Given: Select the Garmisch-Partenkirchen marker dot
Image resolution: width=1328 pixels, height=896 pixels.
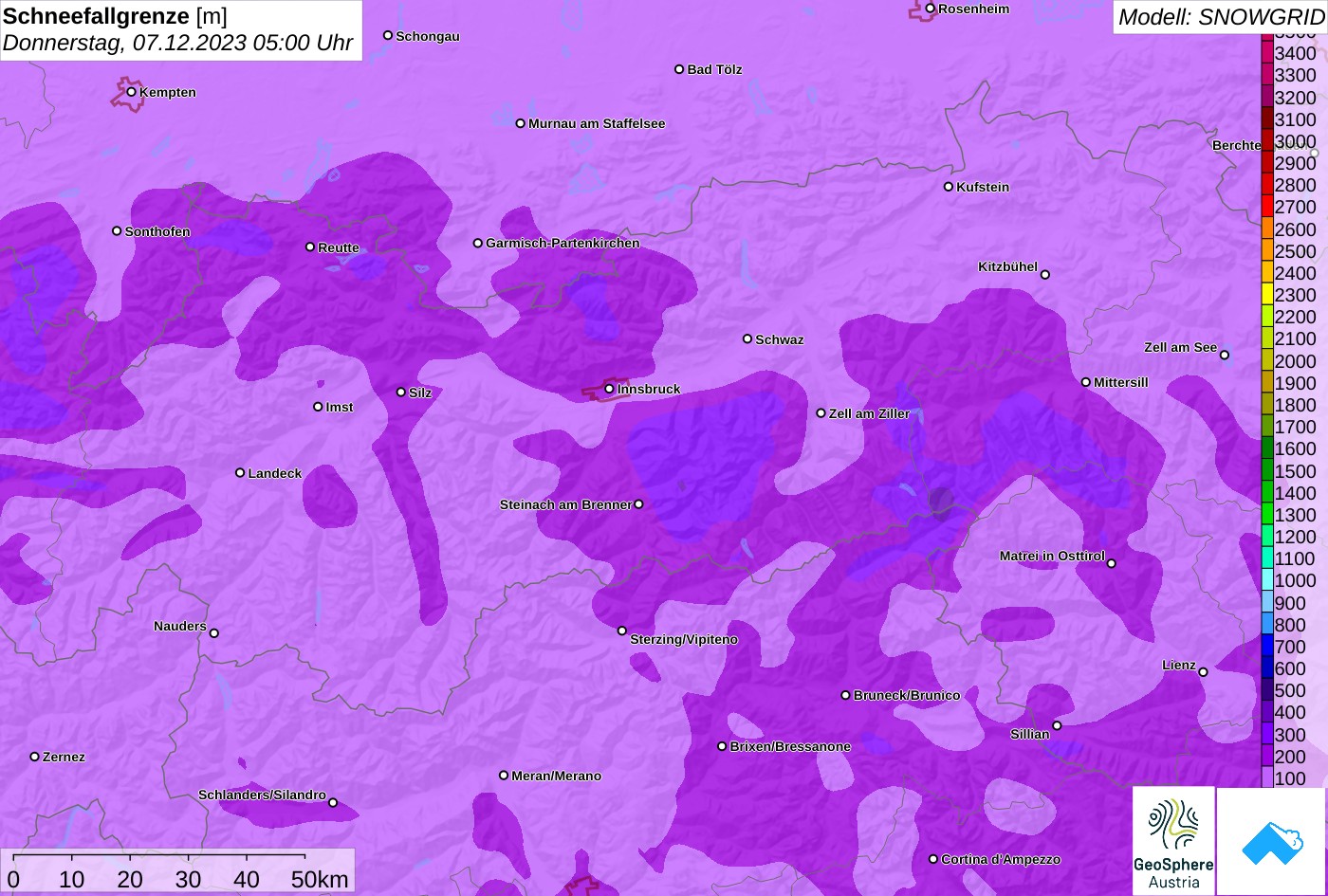Looking at the screenshot, I should click(478, 243).
